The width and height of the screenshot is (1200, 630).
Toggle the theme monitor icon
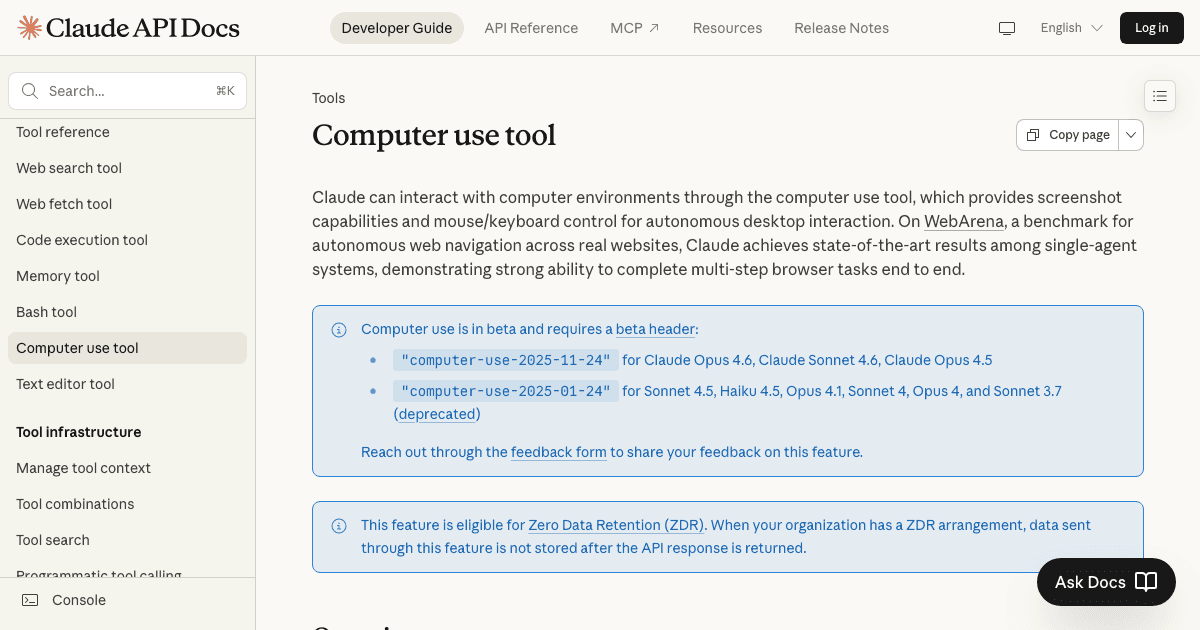point(1007,28)
